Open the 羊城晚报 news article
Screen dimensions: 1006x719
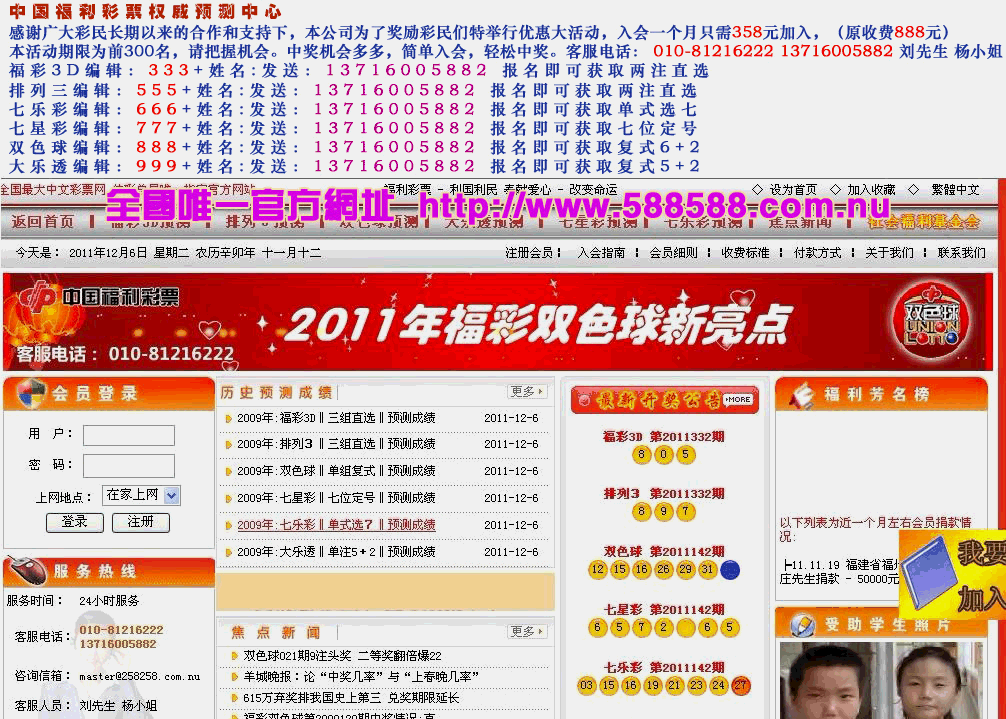[x=361, y=677]
